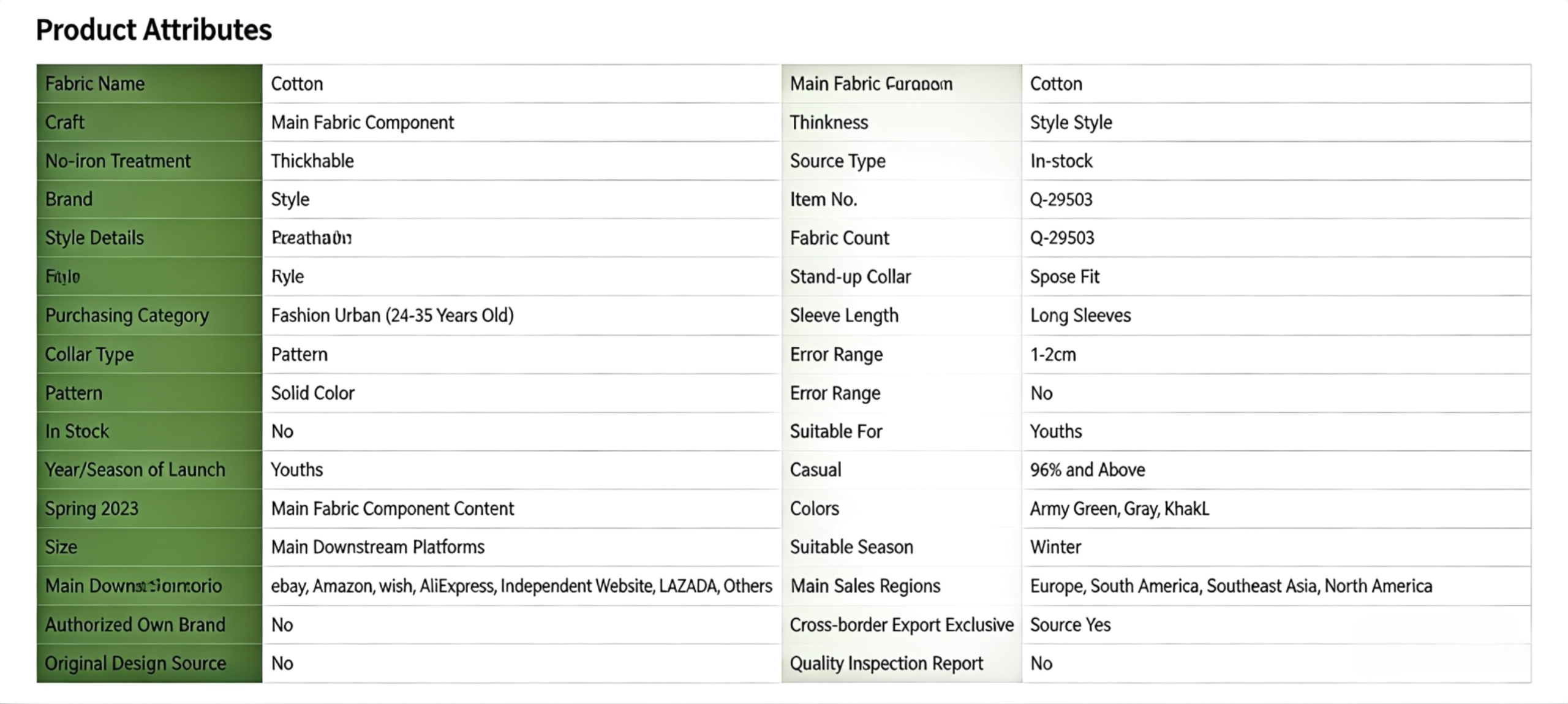Click the Europe, South America regions value

(1231, 586)
